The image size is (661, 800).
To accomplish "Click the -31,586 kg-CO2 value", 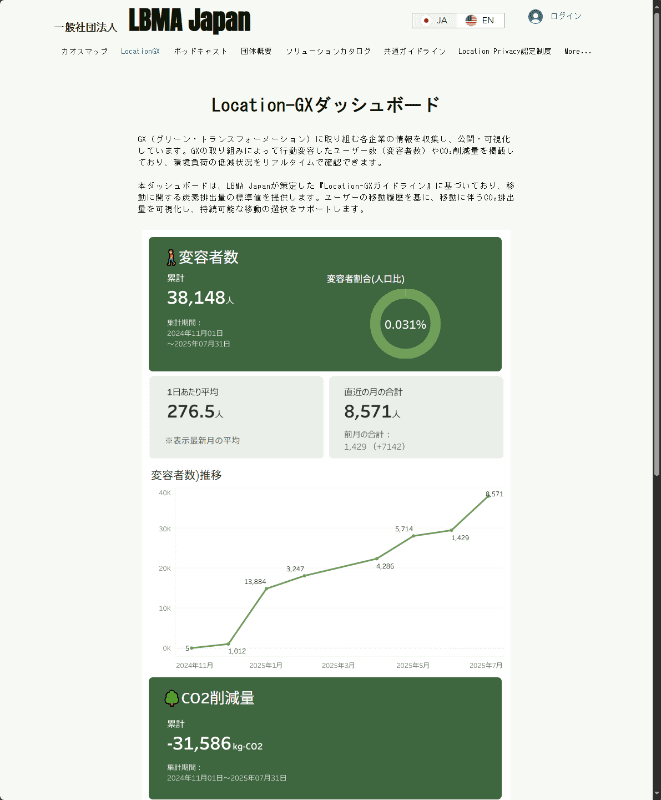I will 215,743.
